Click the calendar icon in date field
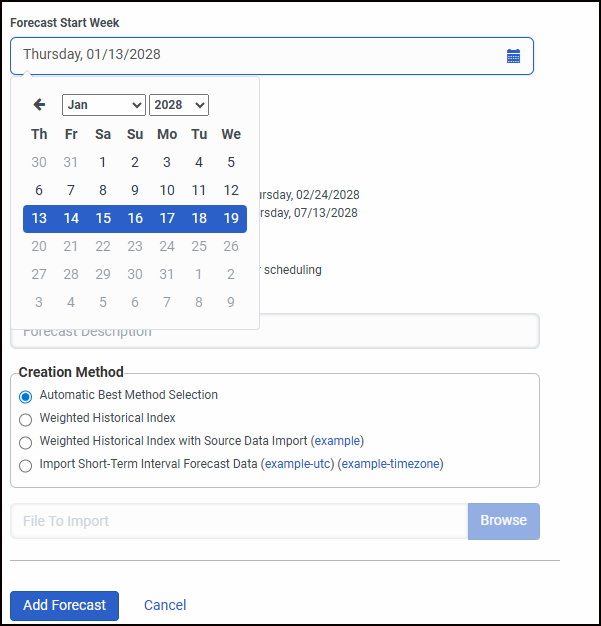The width and height of the screenshot is (601, 626). tap(513, 56)
